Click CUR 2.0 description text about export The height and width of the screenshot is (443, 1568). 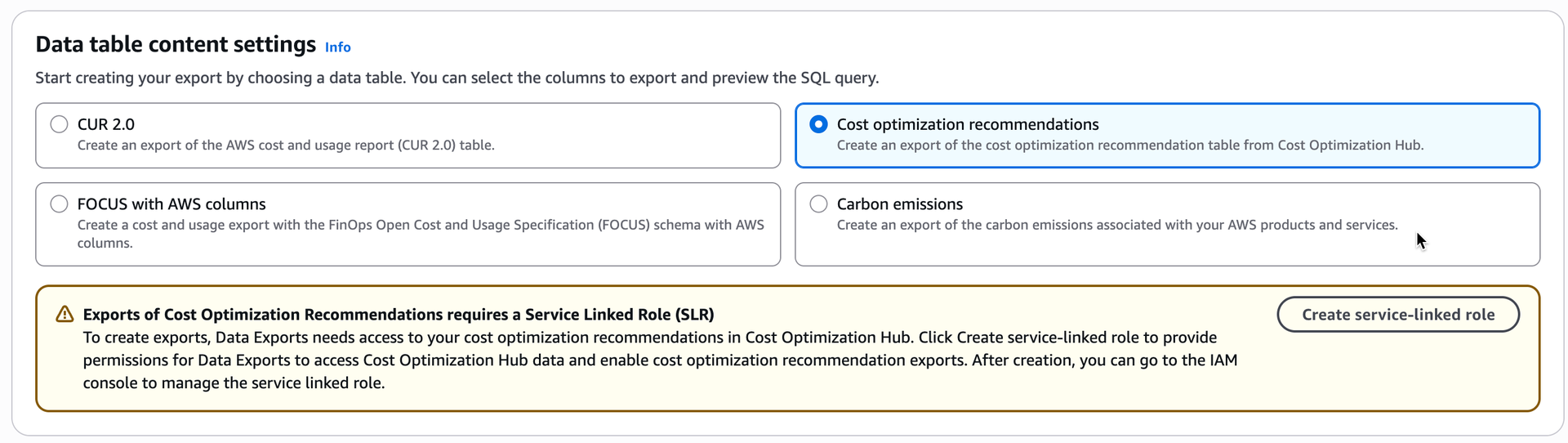(x=286, y=145)
